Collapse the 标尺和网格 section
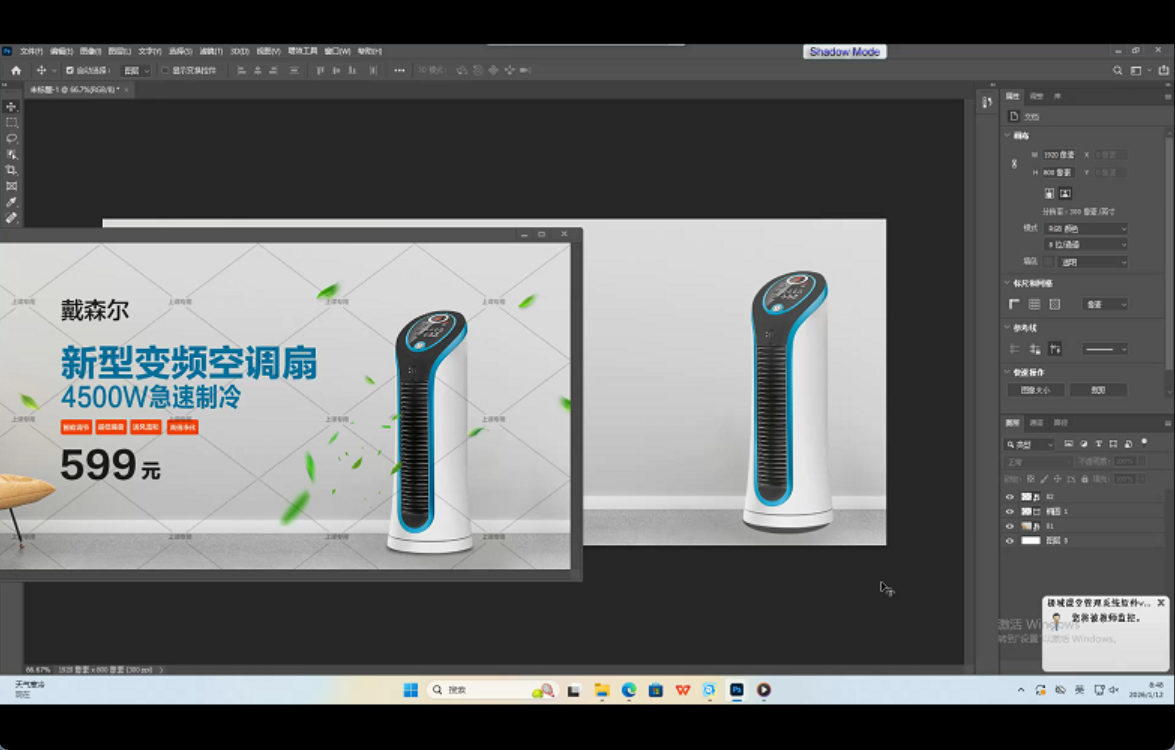Image resolution: width=1175 pixels, height=750 pixels. point(1007,284)
